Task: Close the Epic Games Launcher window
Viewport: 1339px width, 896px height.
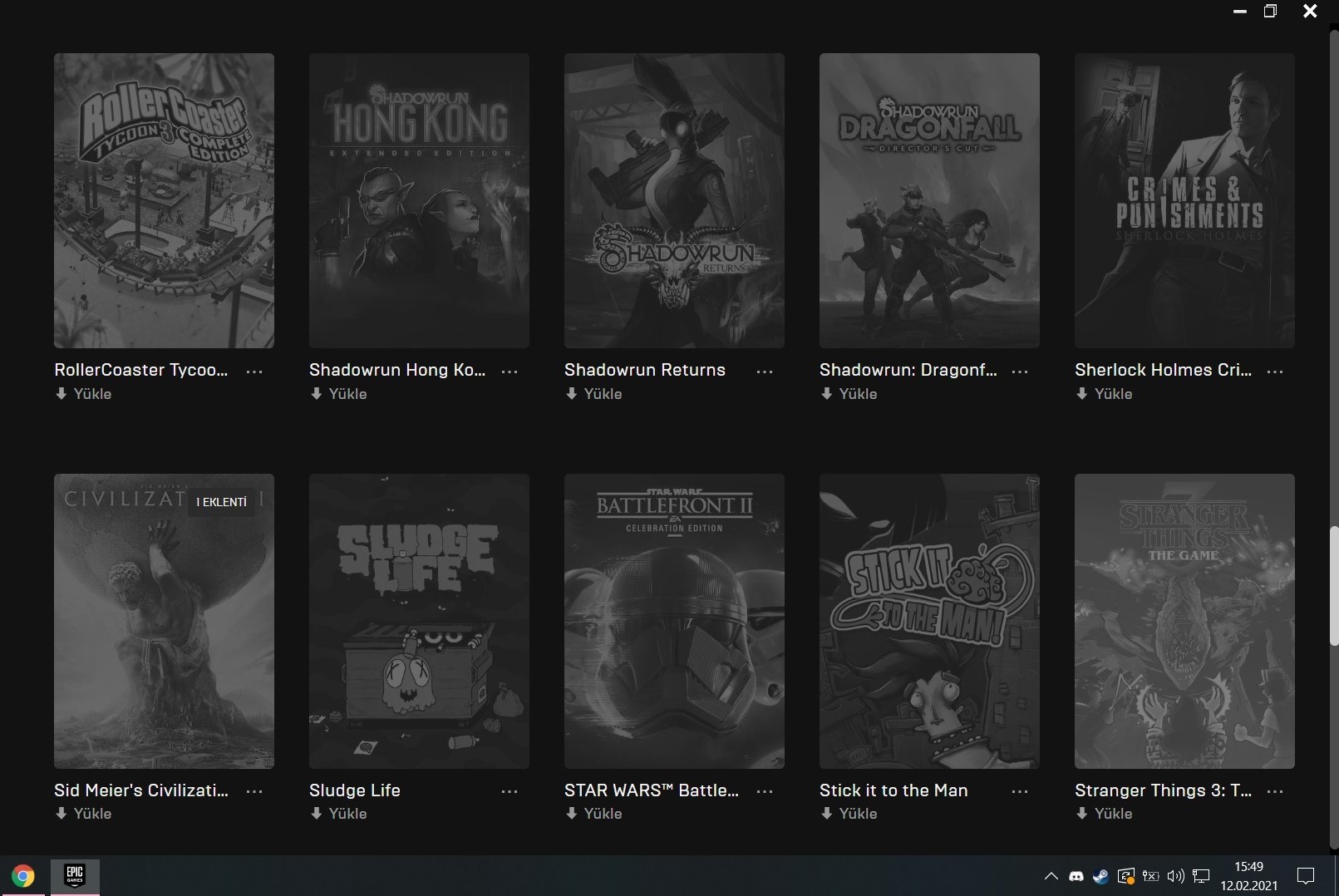Action: tap(1311, 12)
